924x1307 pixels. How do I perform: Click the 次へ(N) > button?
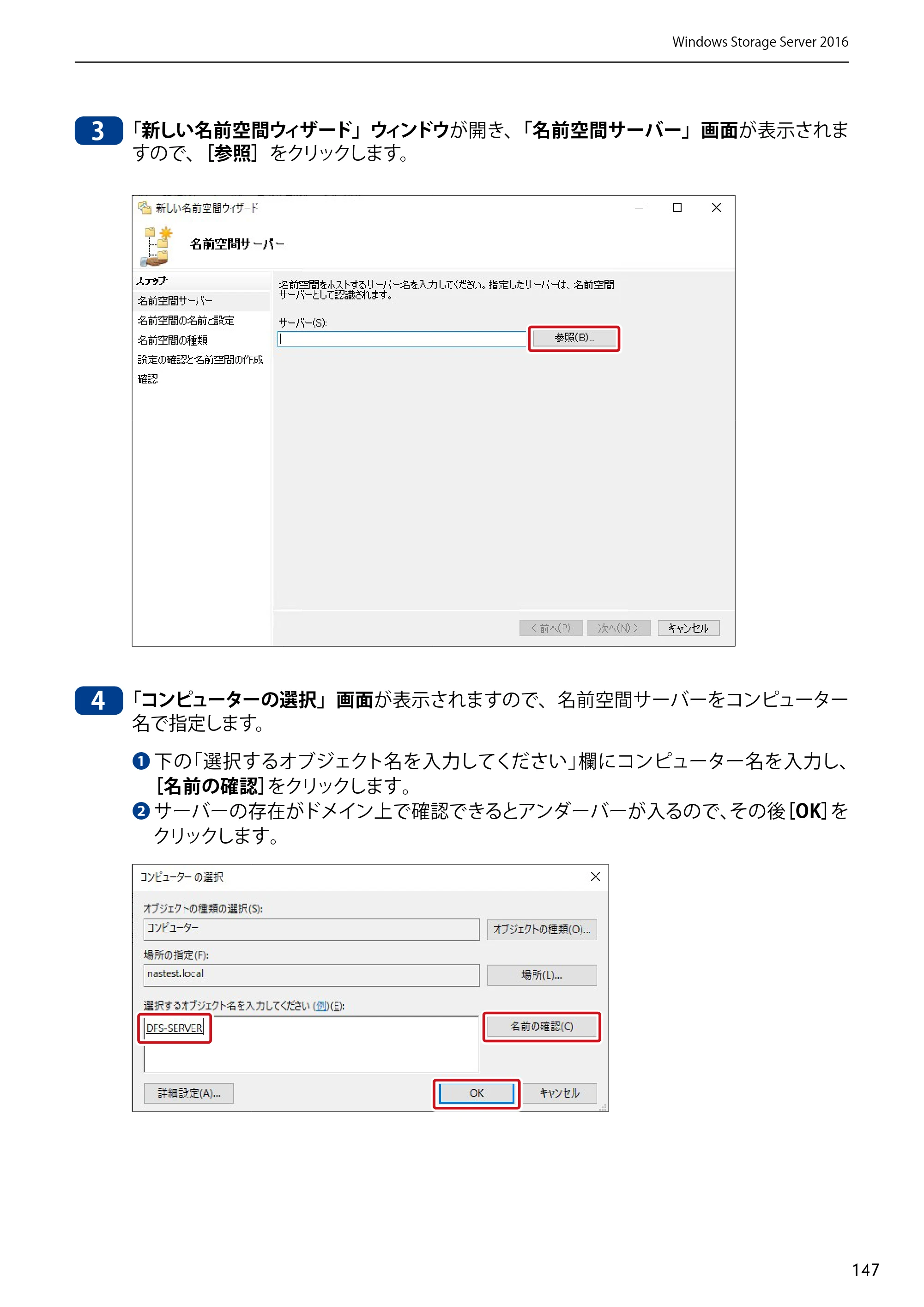(618, 628)
